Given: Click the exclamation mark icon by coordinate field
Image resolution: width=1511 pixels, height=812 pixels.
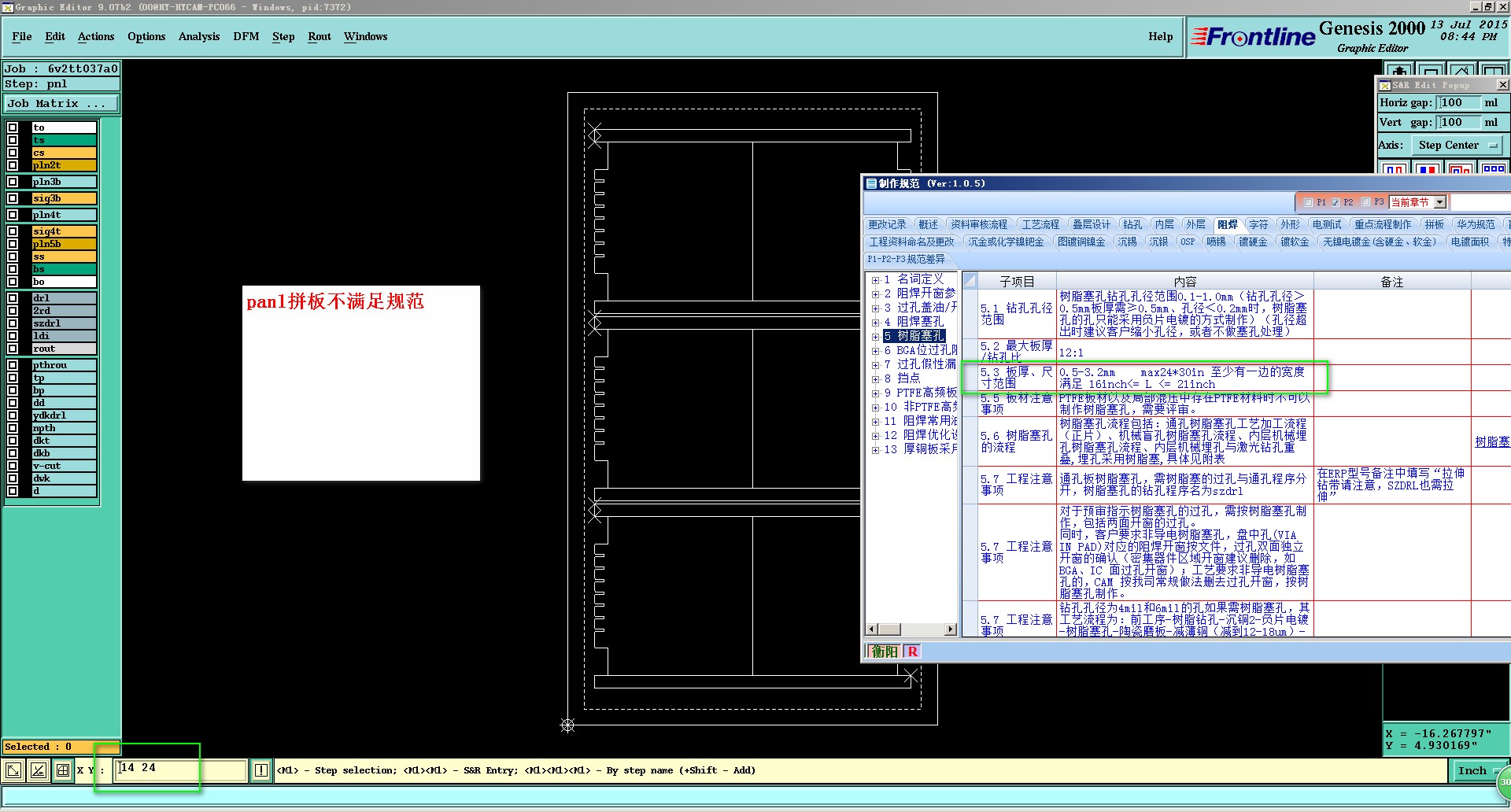Looking at the screenshot, I should [261, 770].
